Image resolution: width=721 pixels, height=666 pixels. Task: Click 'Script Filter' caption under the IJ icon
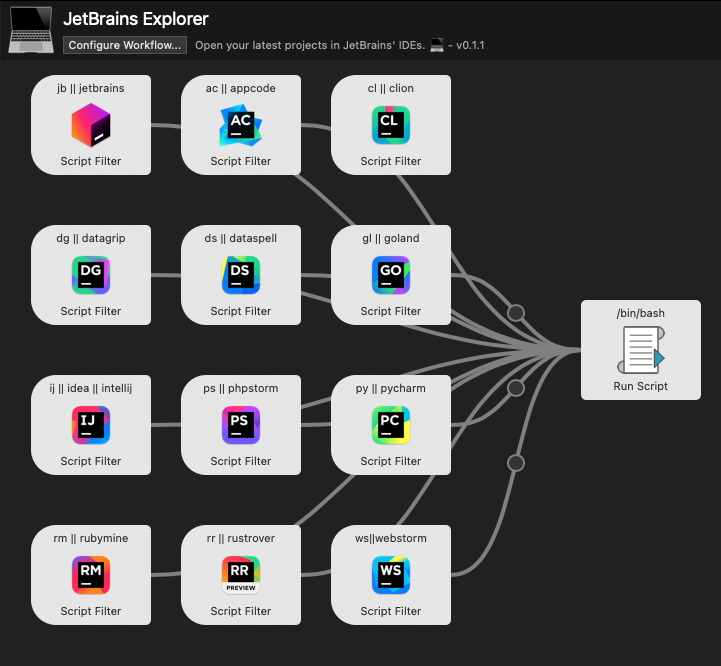pyautogui.click(x=91, y=461)
